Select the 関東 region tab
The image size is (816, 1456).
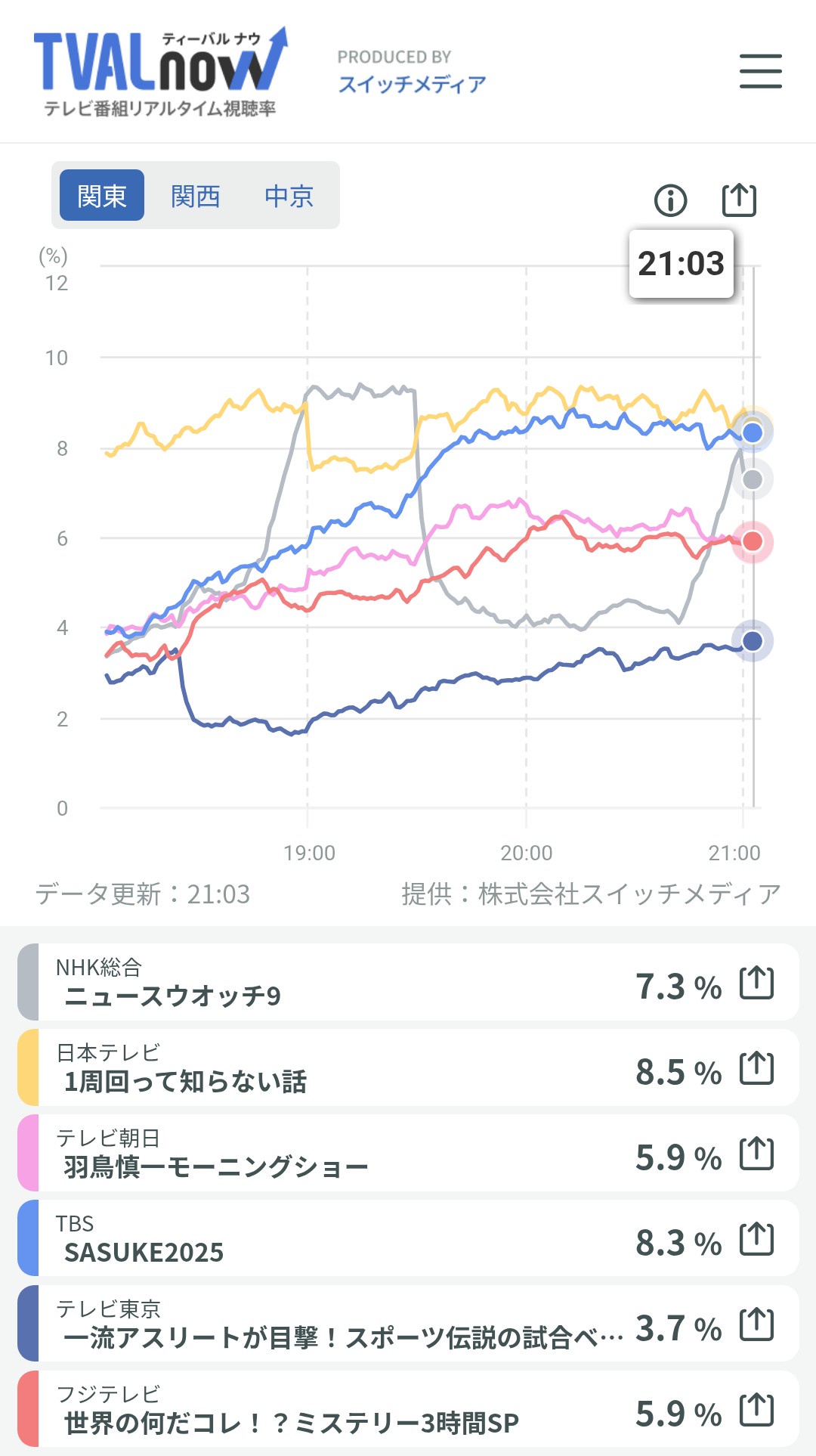click(x=102, y=196)
